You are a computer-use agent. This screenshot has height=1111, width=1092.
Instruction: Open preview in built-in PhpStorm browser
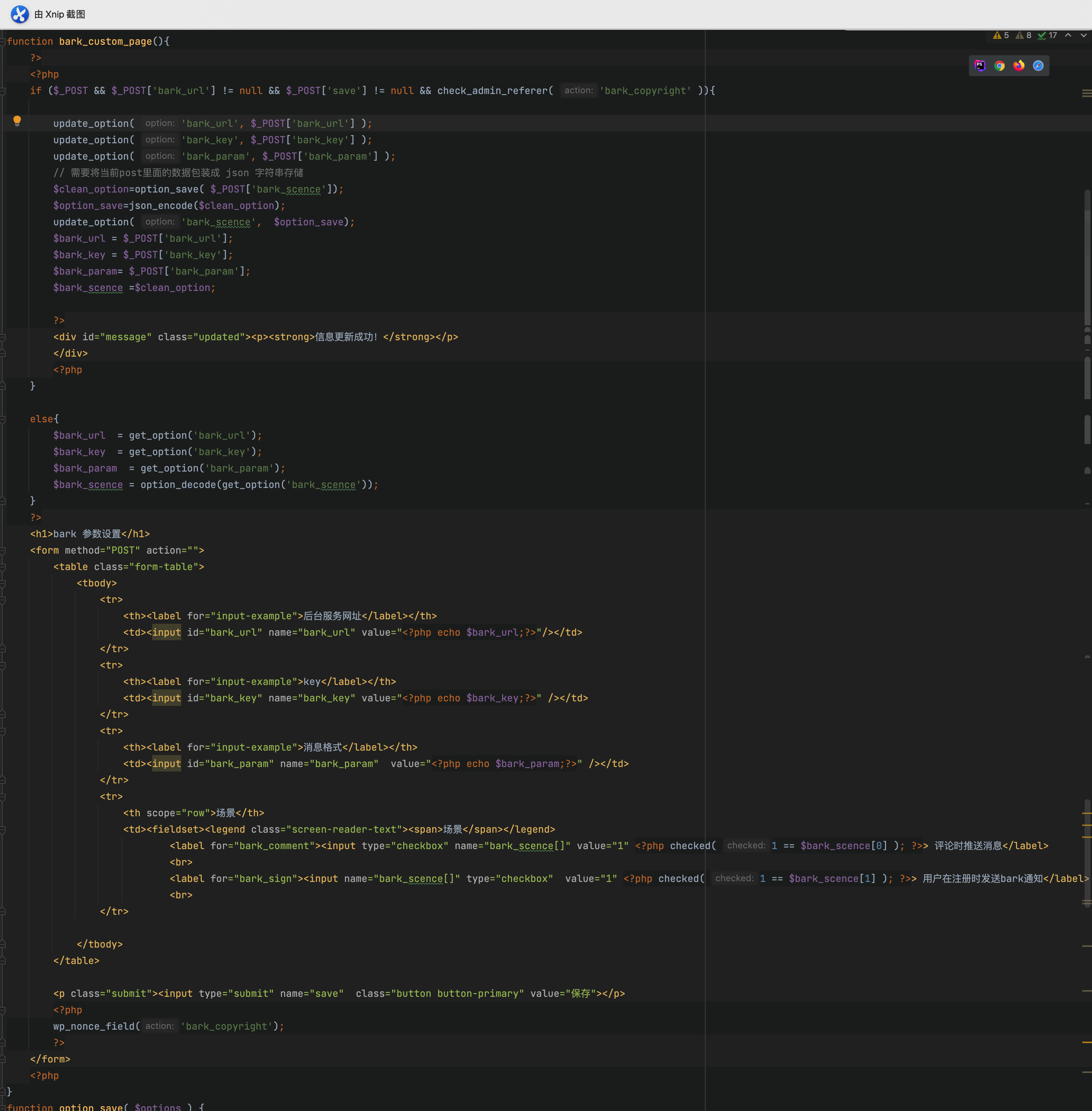click(980, 65)
